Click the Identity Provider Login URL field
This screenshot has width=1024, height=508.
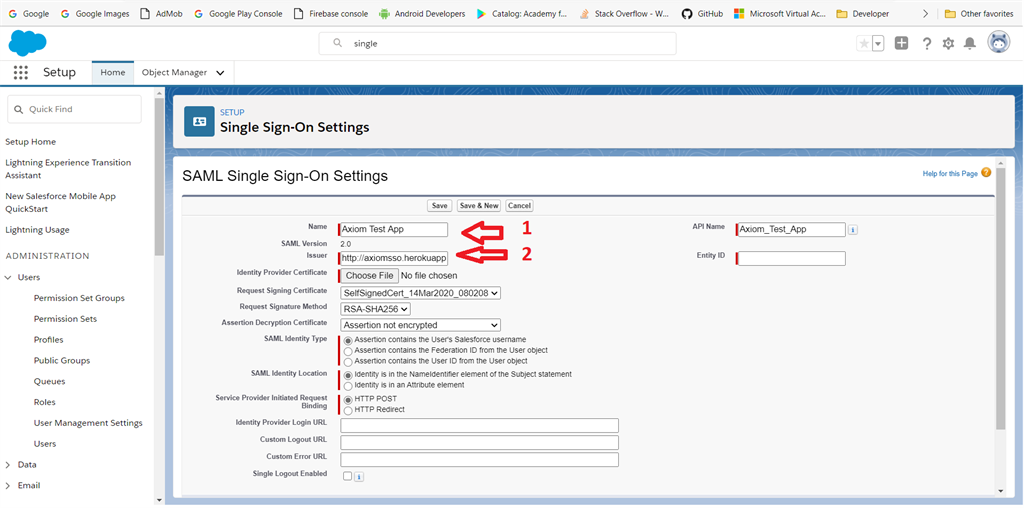tap(479, 426)
